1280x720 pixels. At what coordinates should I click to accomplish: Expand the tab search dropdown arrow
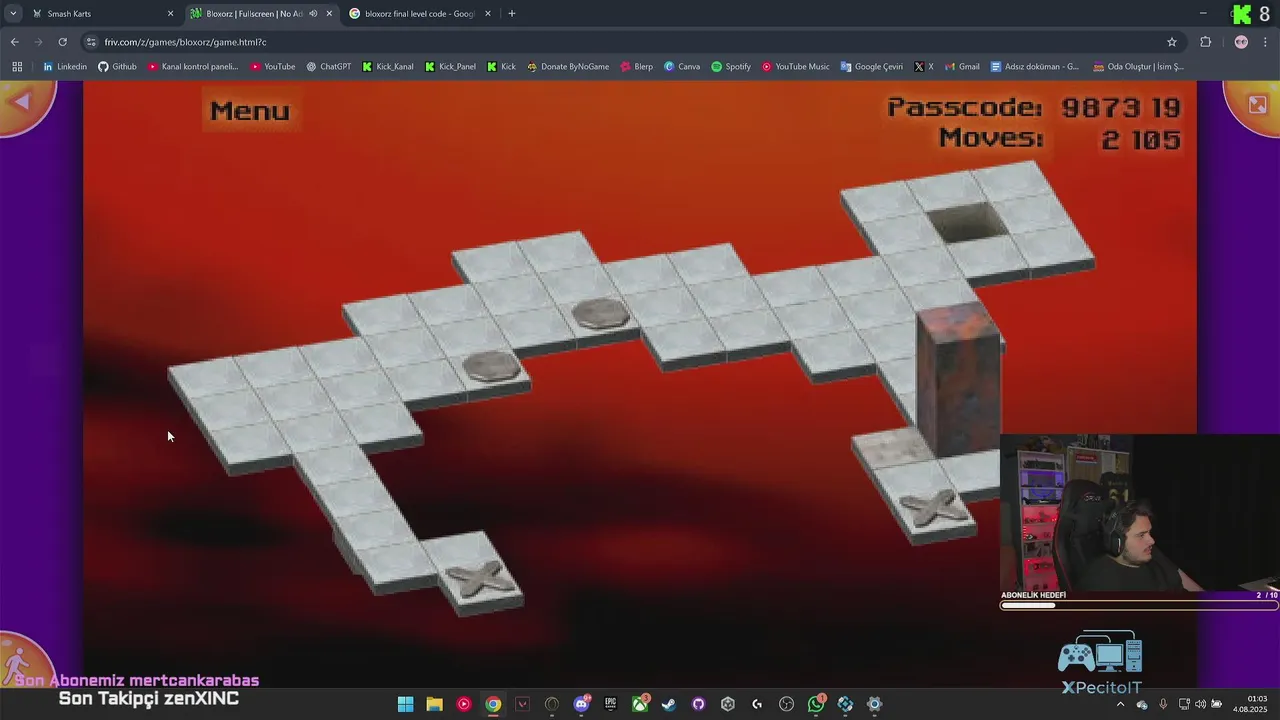coord(12,13)
